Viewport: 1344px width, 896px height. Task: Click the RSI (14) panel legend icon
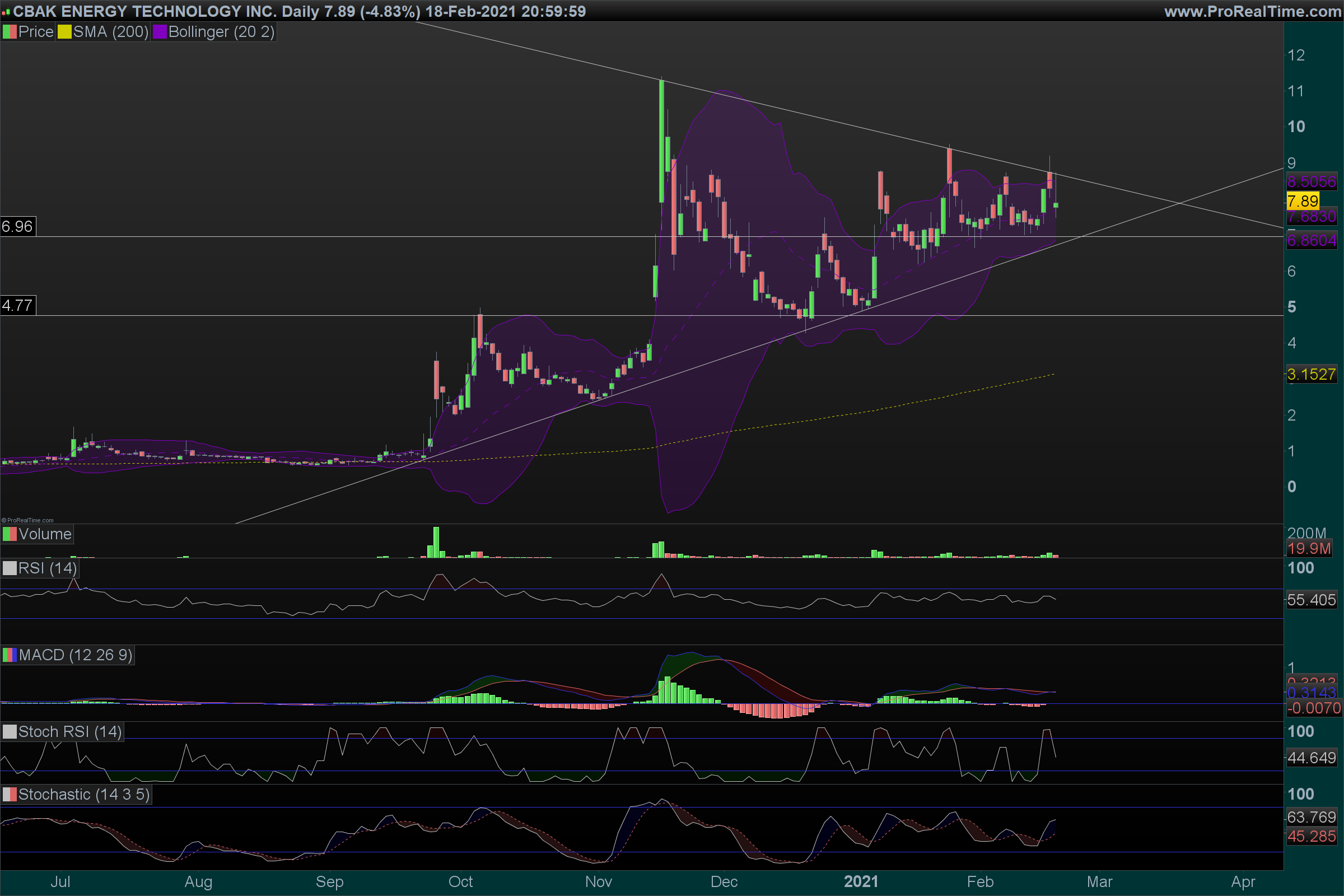click(10, 568)
